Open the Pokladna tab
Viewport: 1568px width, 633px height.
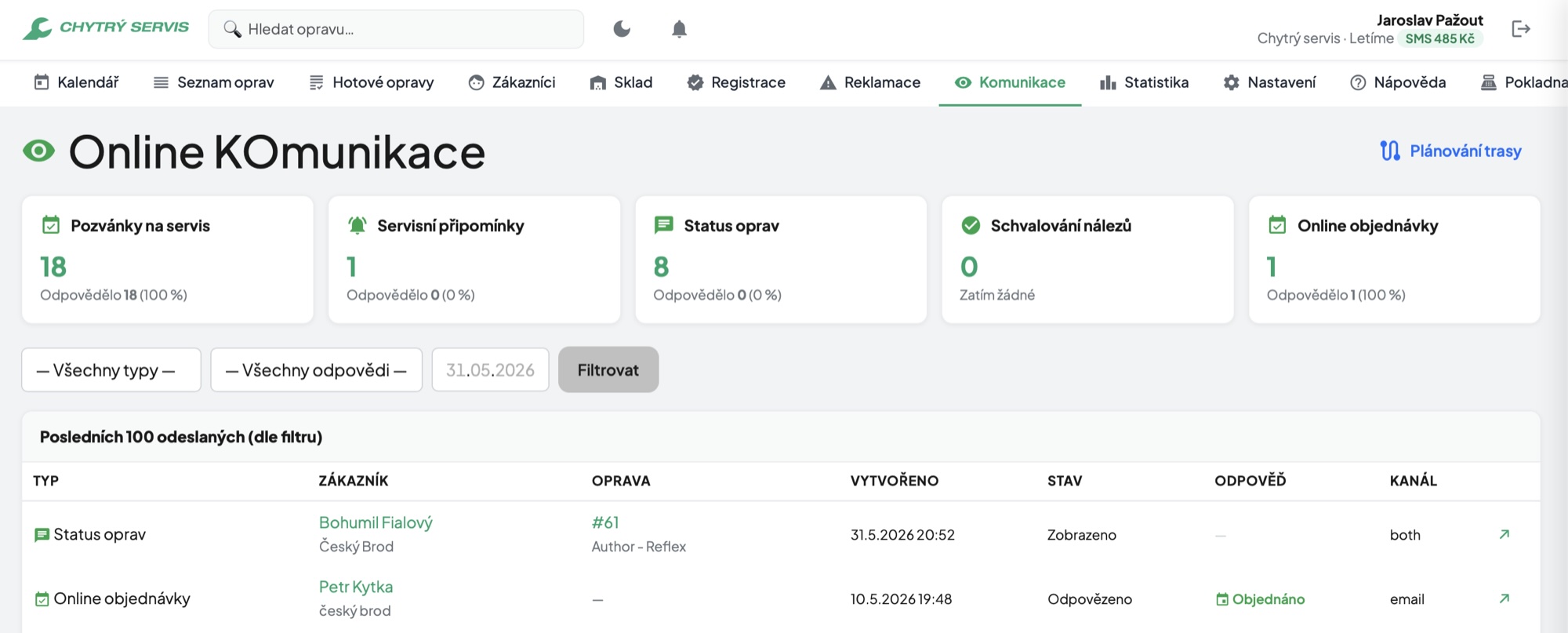coord(1523,82)
